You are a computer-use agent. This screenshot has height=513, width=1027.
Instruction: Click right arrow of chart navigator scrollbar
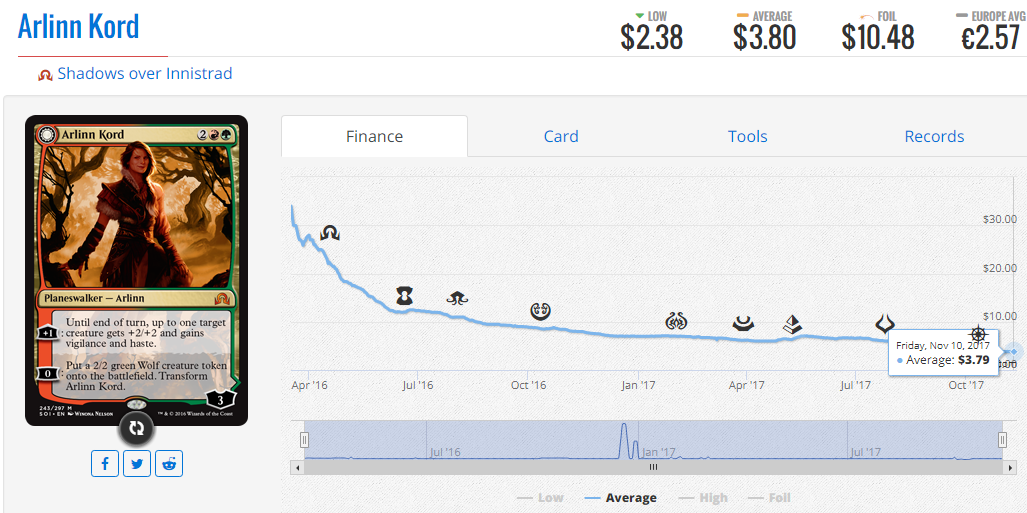tap(1009, 468)
